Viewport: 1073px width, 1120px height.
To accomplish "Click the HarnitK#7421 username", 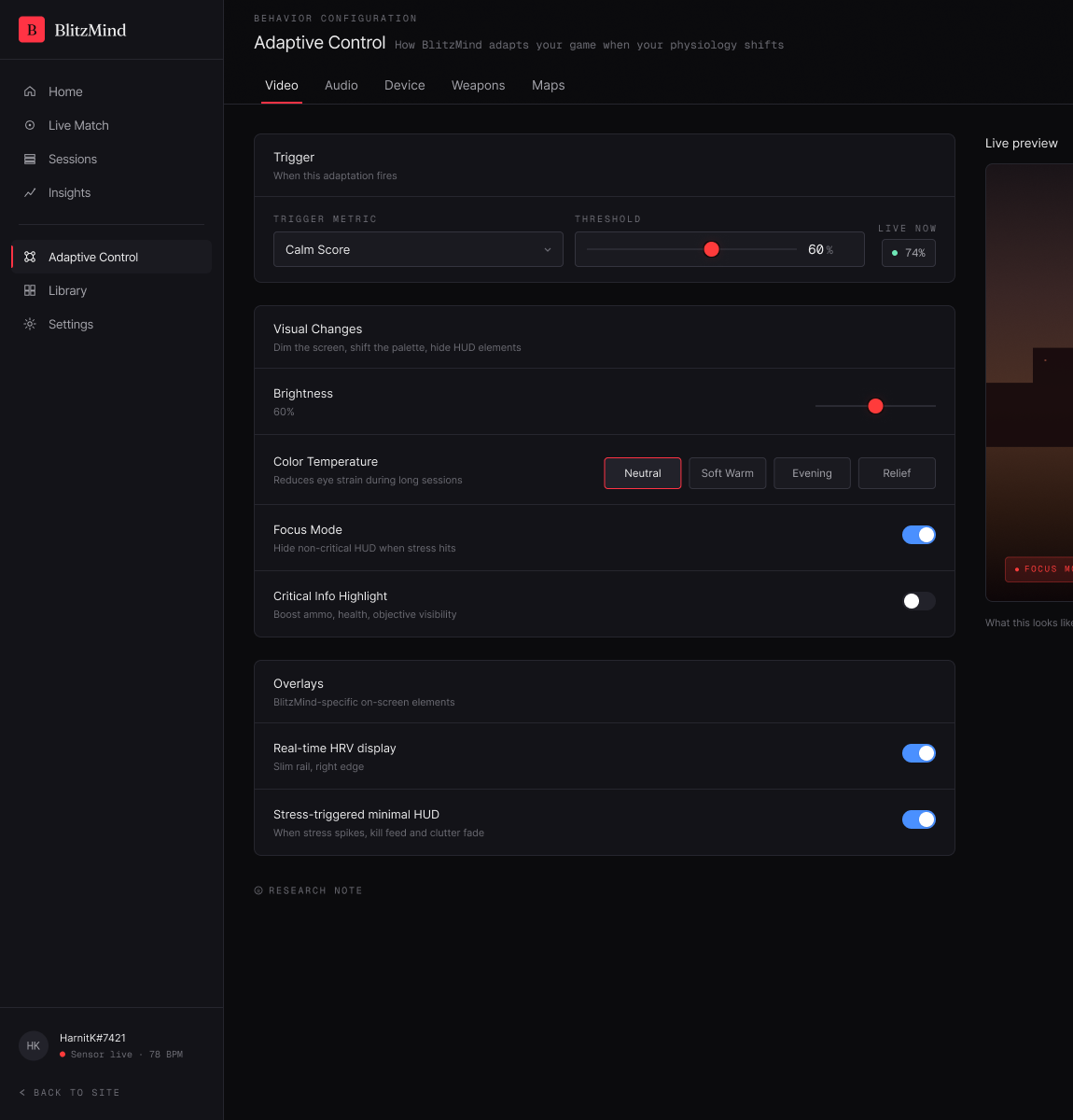I will [x=92, y=1038].
